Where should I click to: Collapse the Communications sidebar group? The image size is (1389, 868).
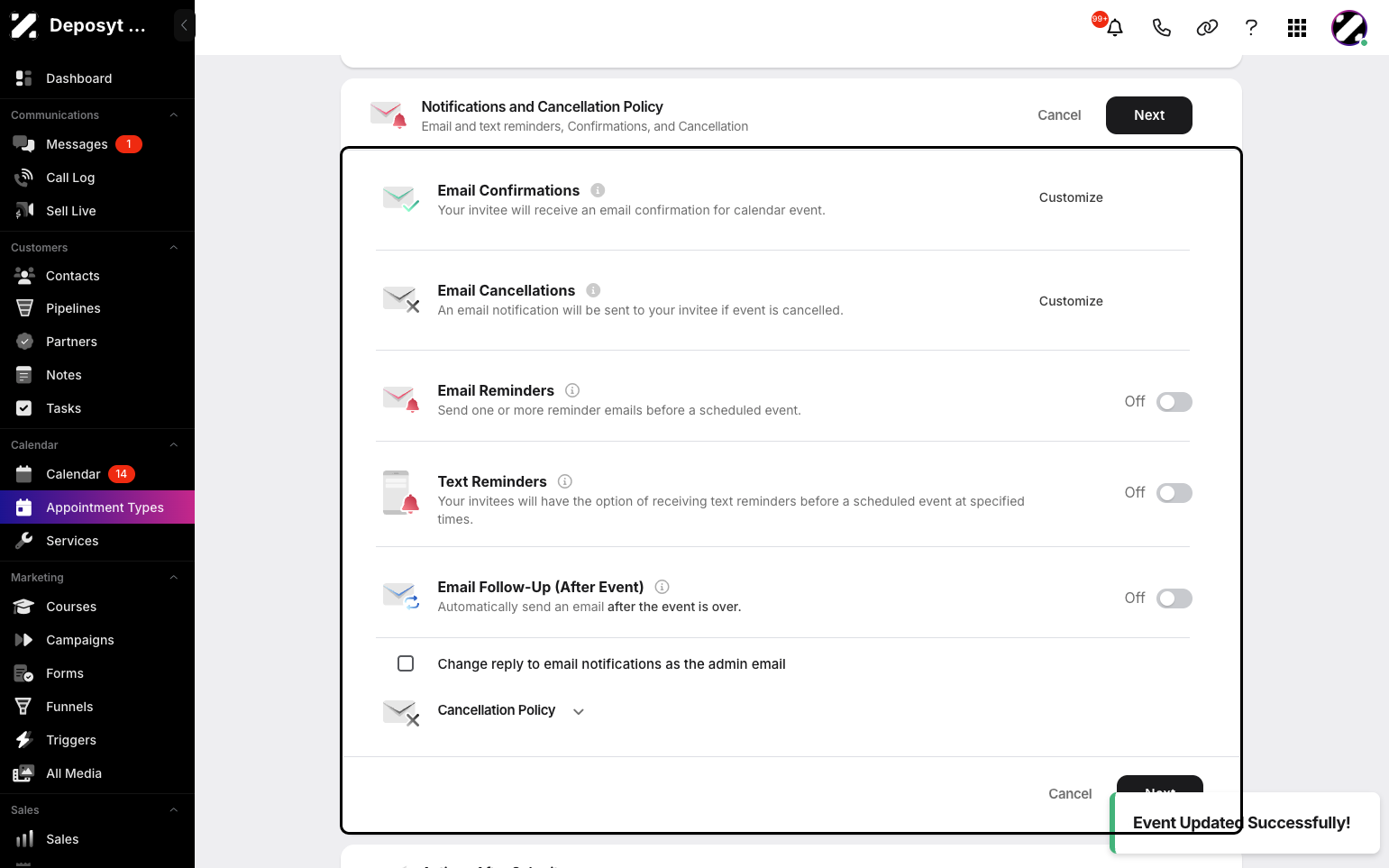(x=174, y=115)
